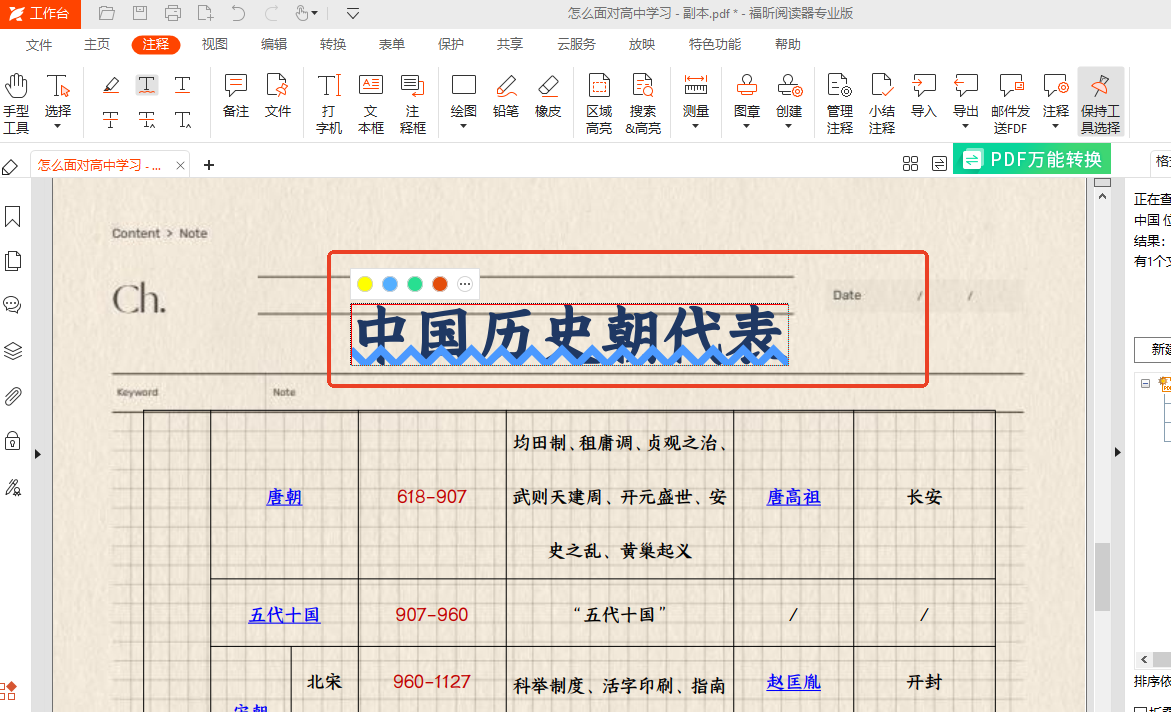Toggle the Keep Tool Selected (保持工具选择) button
Viewport: 1171px width, 712px height.
[x=1100, y=102]
